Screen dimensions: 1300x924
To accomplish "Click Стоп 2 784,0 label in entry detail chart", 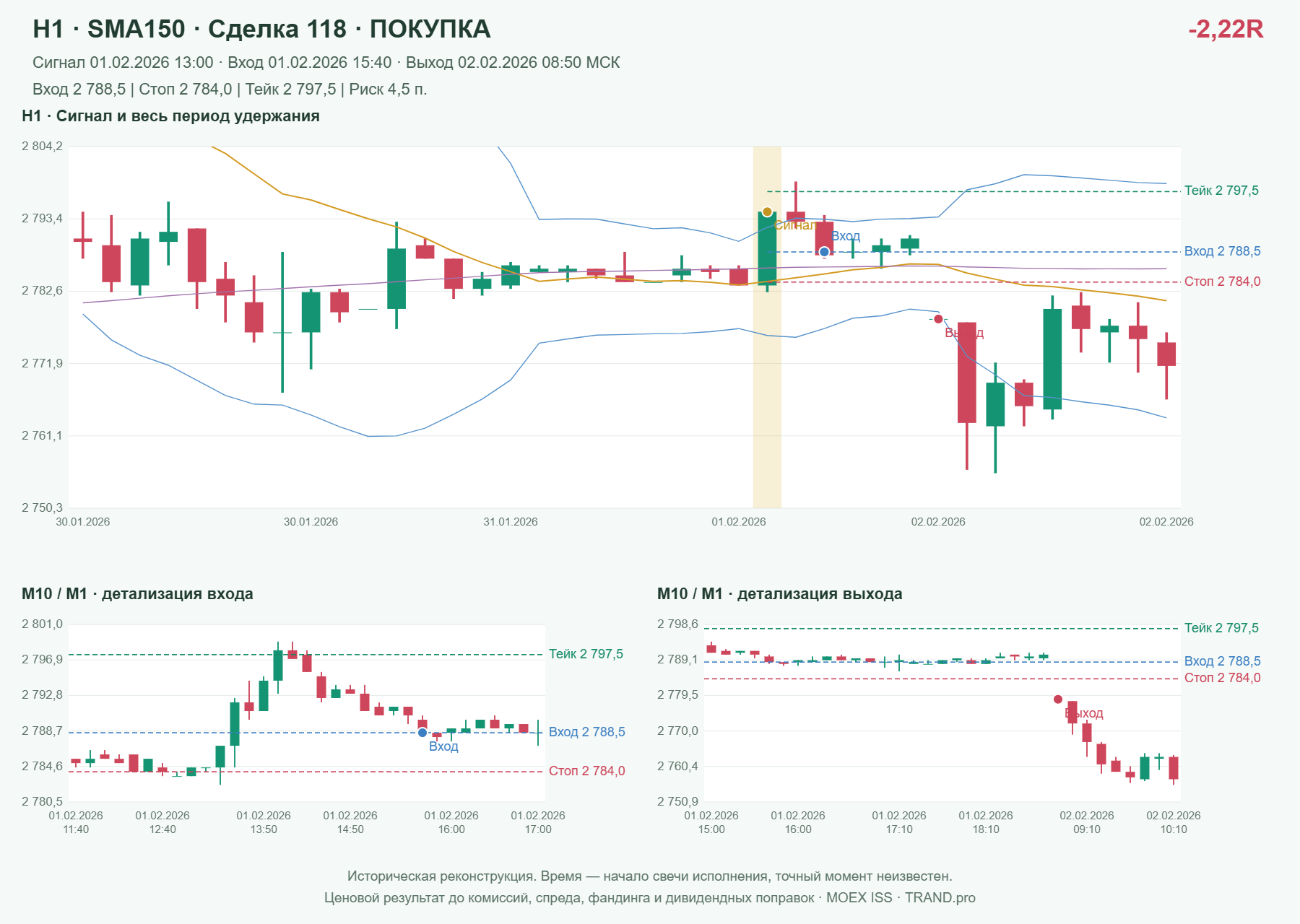I will click(587, 771).
